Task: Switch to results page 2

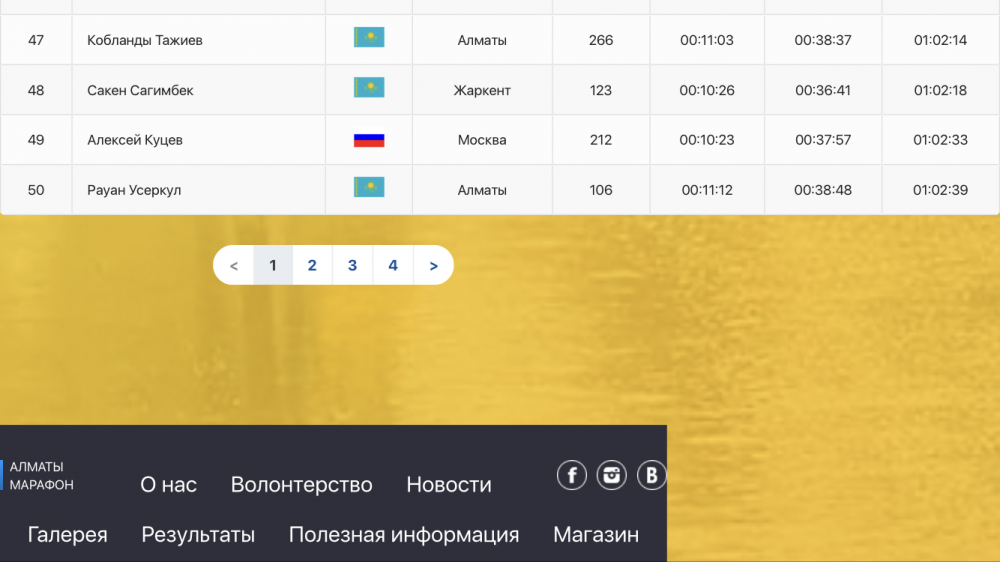Action: tap(312, 265)
